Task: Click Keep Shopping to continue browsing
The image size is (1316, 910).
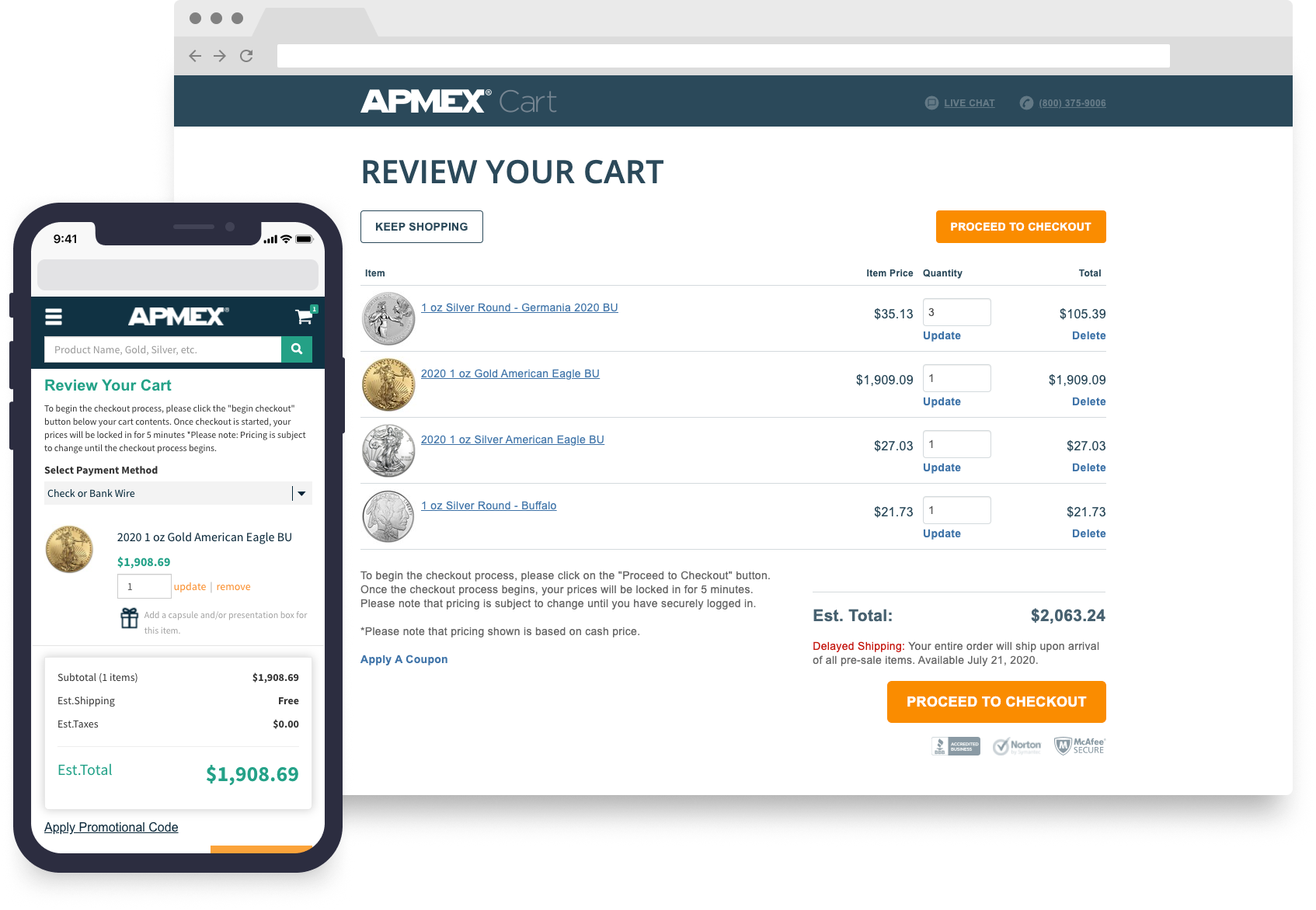Action: pyautogui.click(x=421, y=227)
